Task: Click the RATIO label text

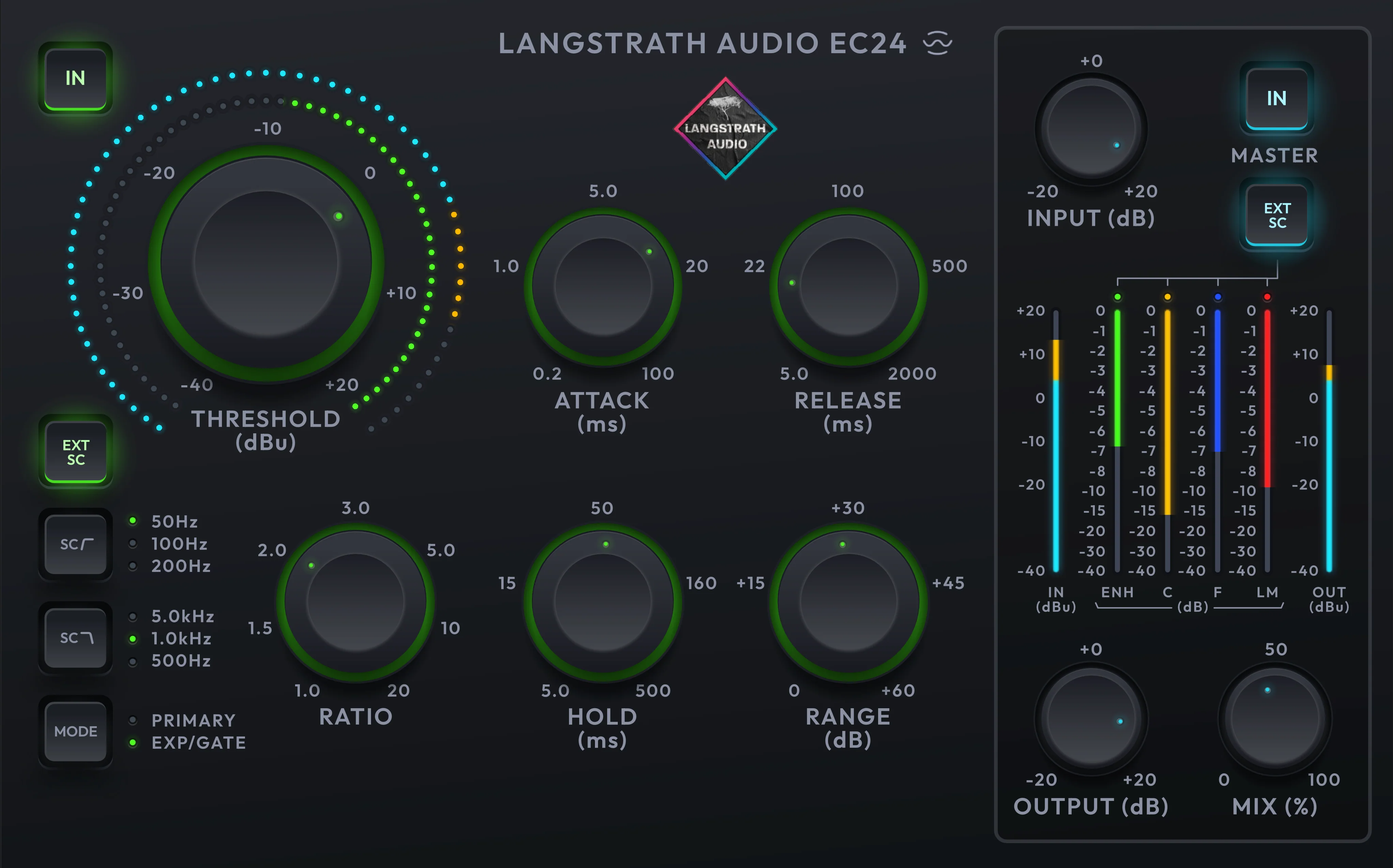Action: click(355, 716)
